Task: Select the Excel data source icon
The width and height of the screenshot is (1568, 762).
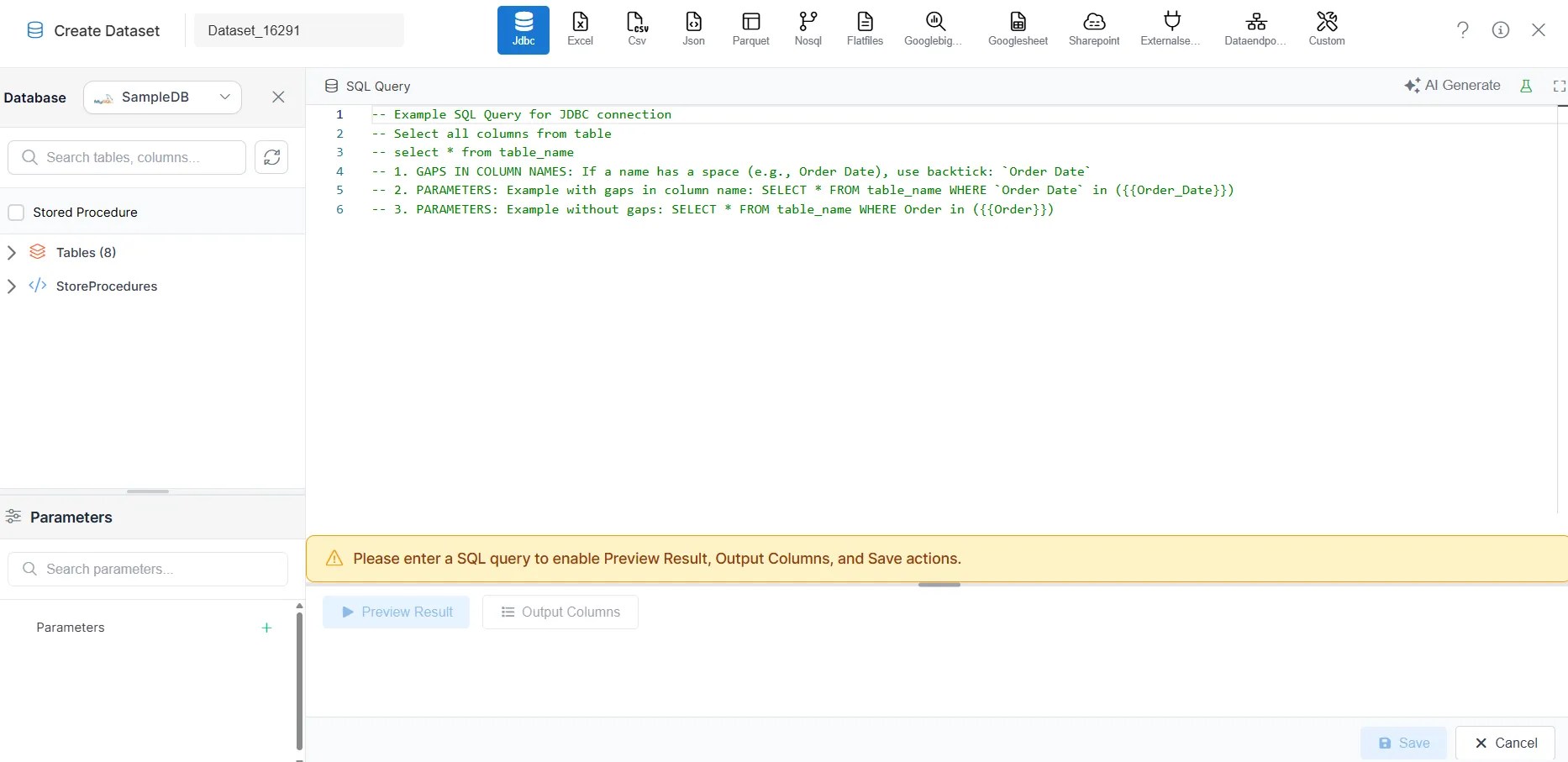Action: tap(580, 29)
